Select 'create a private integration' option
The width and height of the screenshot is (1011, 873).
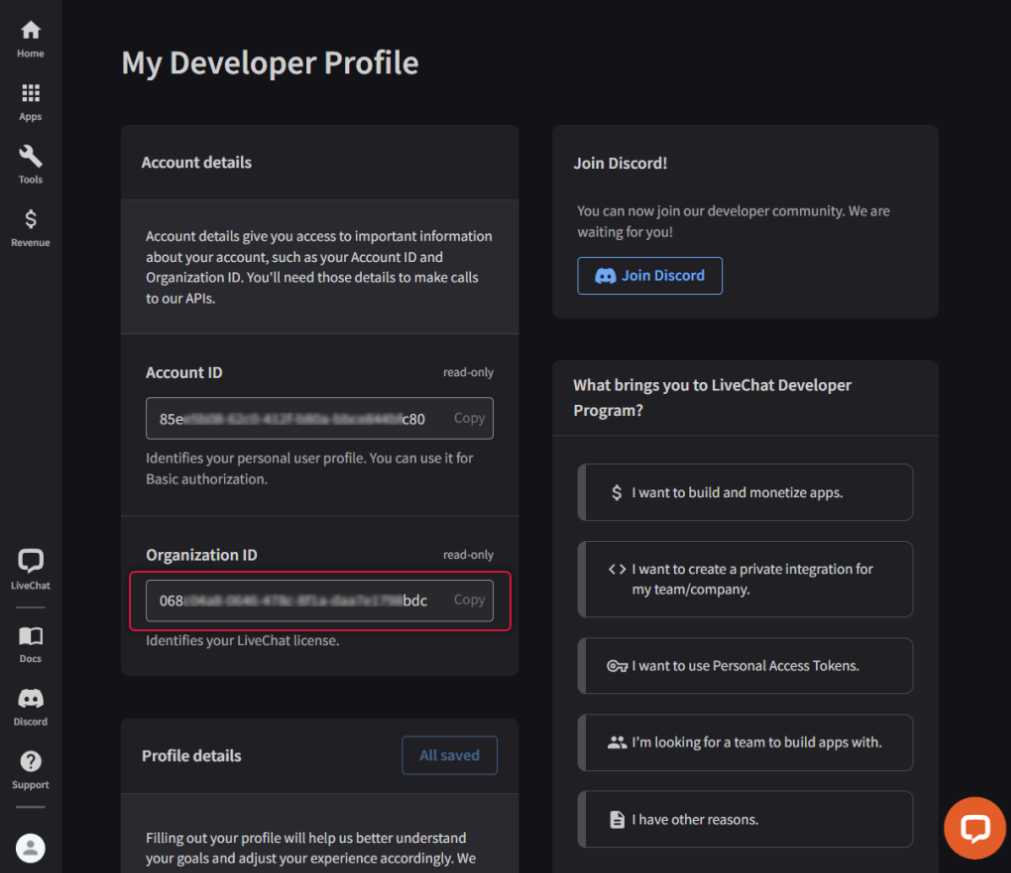(x=745, y=579)
